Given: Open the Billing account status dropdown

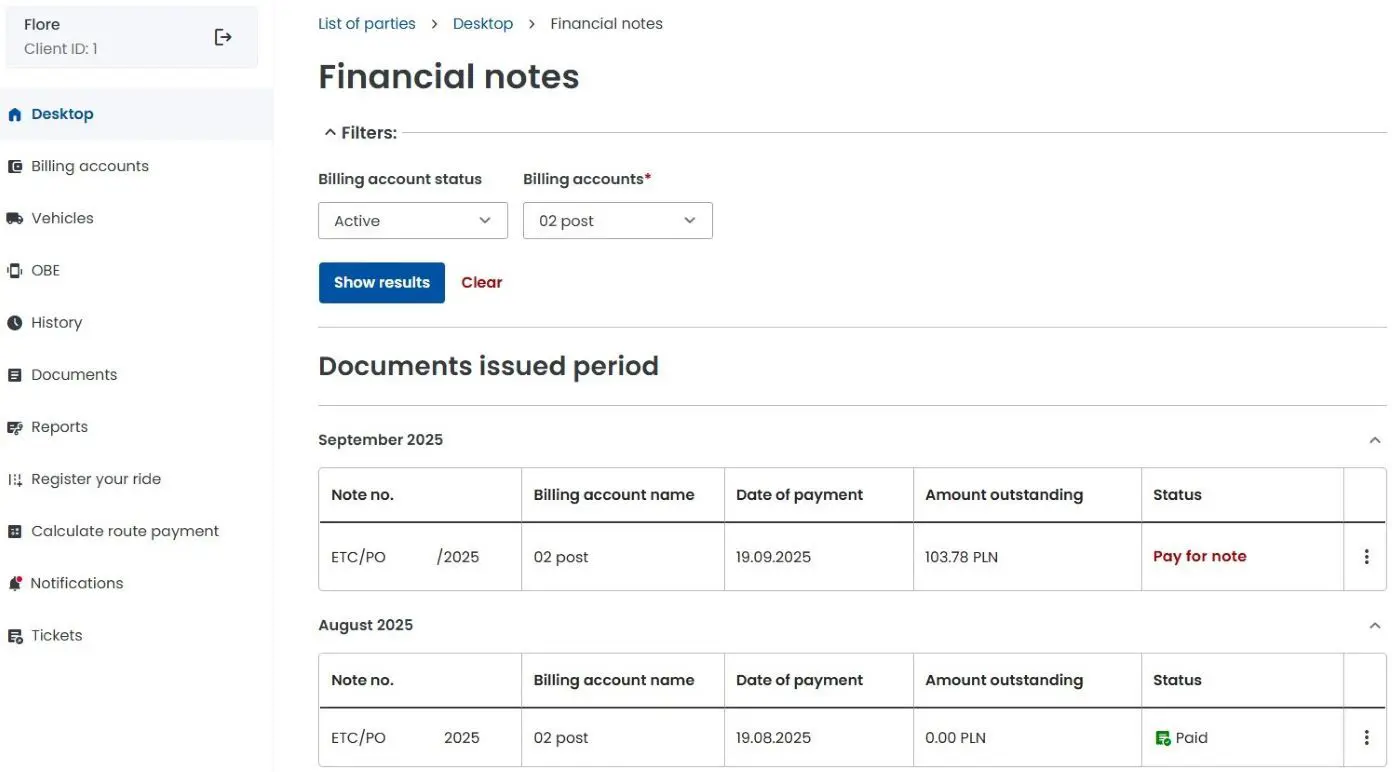Looking at the screenshot, I should [412, 221].
